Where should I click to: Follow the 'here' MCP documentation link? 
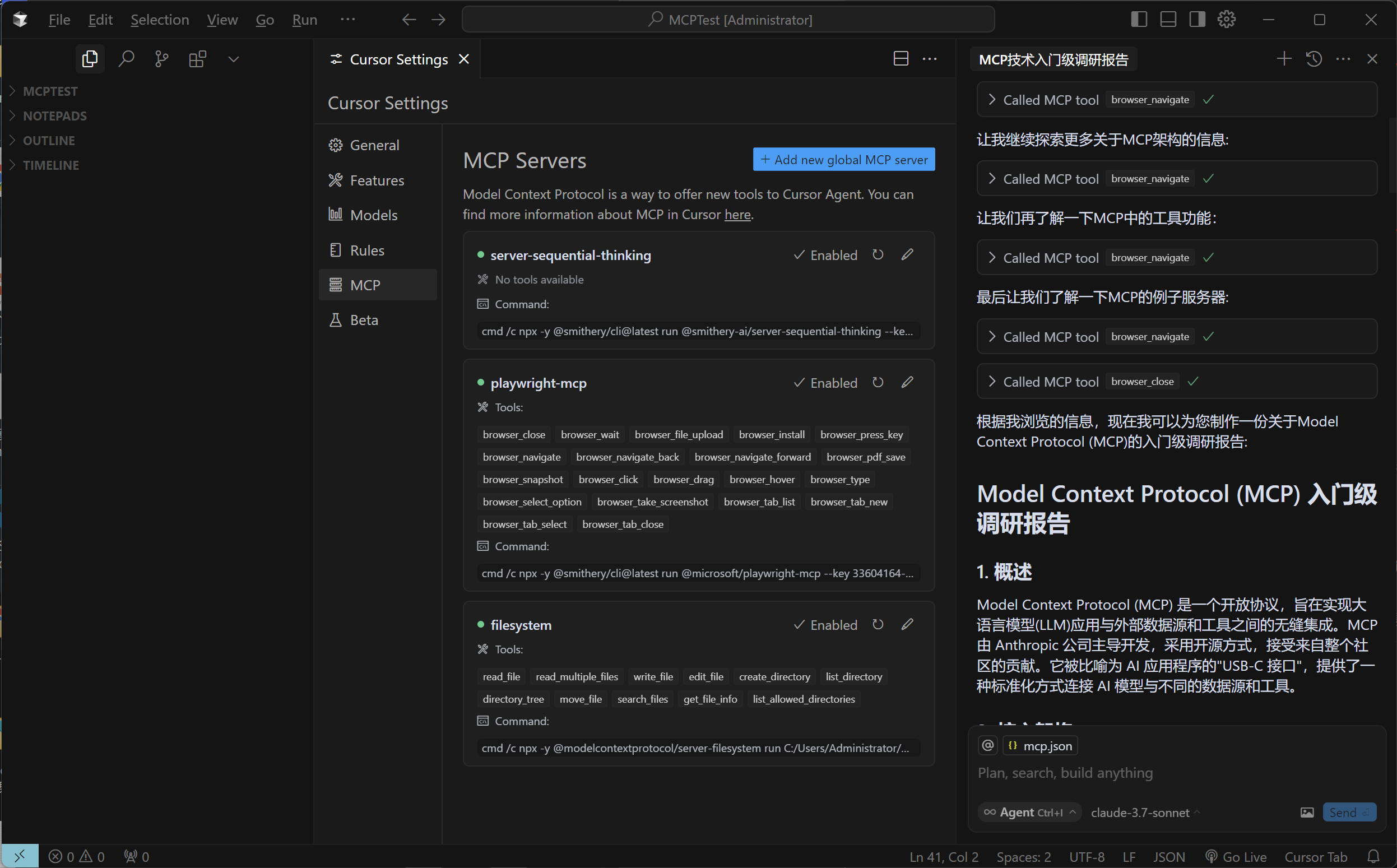[x=737, y=214]
